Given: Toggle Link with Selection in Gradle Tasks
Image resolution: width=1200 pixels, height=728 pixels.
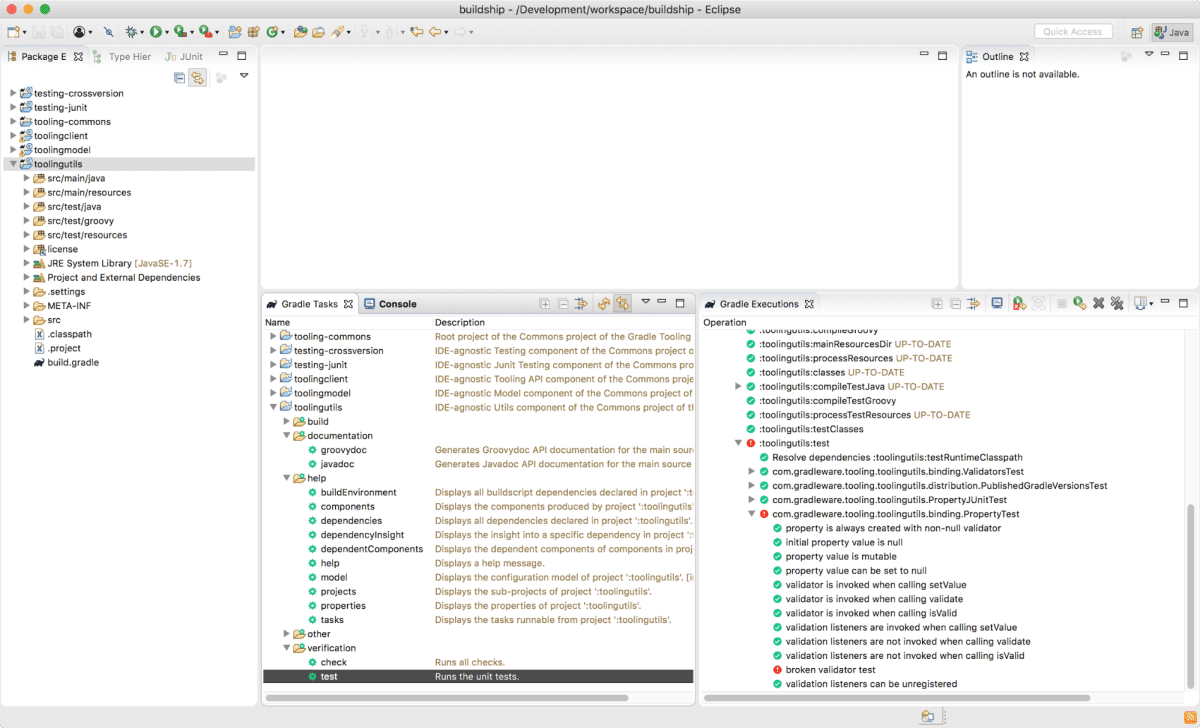Looking at the screenshot, I should (x=623, y=304).
